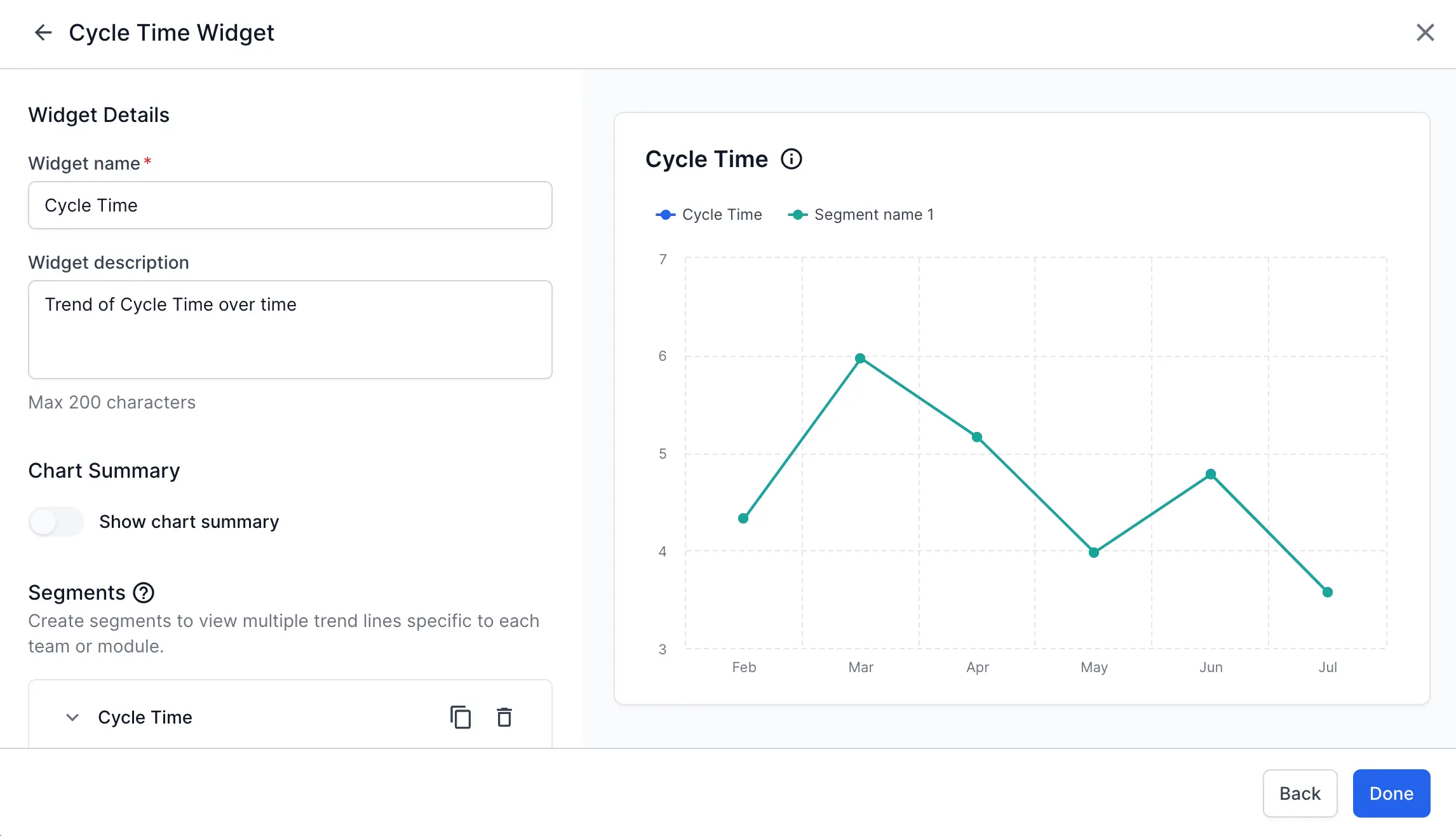The width and height of the screenshot is (1456, 836).
Task: Open the Segments help question mark icon
Action: point(144,593)
